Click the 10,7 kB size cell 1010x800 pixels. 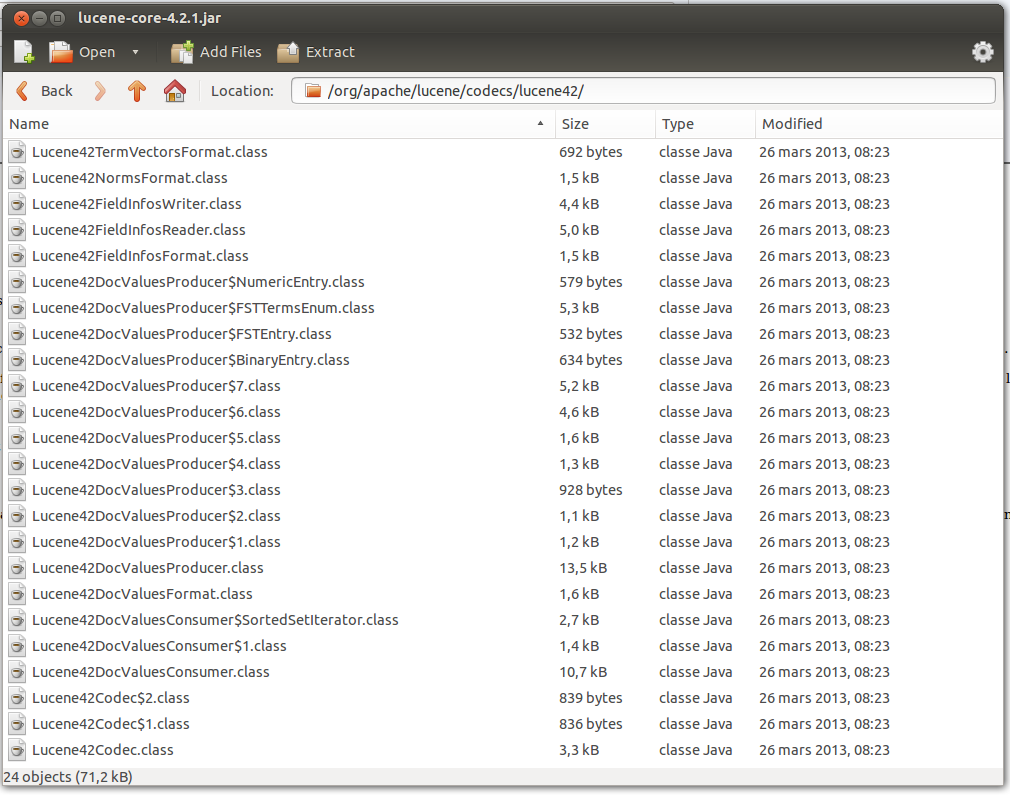[583, 672]
